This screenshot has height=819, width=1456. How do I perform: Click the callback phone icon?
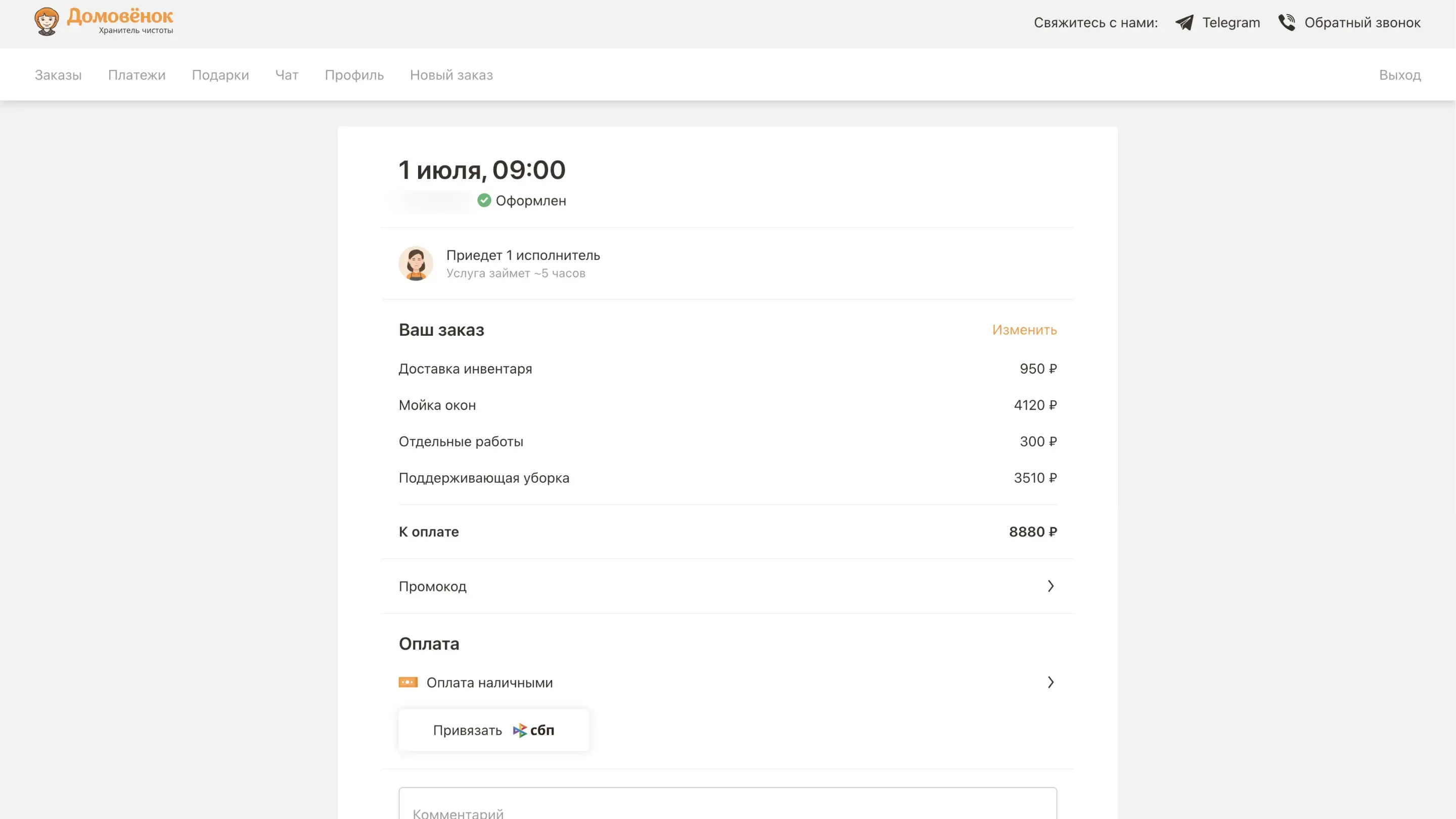pyautogui.click(x=1287, y=23)
